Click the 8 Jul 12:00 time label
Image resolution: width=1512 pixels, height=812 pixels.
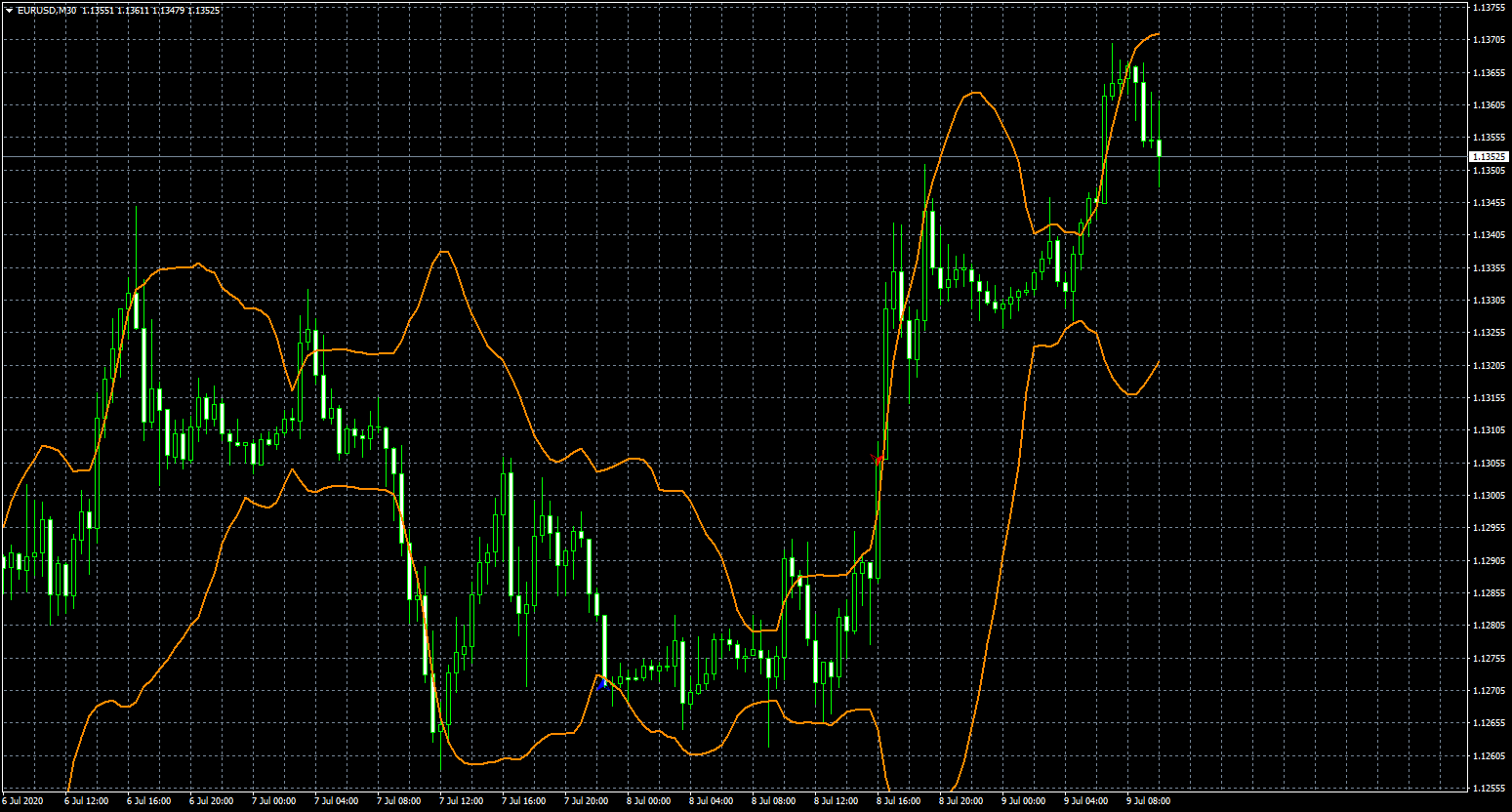836,801
